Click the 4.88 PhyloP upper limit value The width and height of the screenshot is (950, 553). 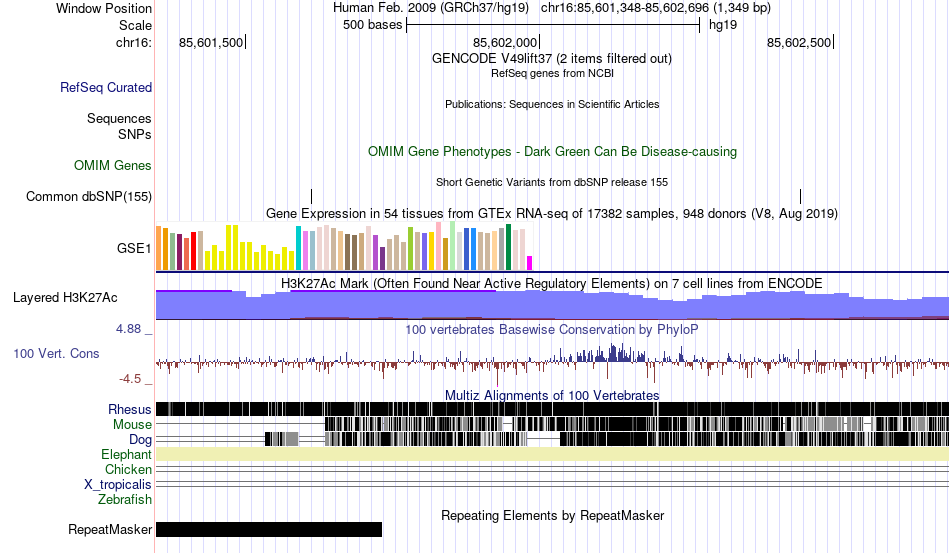click(128, 329)
